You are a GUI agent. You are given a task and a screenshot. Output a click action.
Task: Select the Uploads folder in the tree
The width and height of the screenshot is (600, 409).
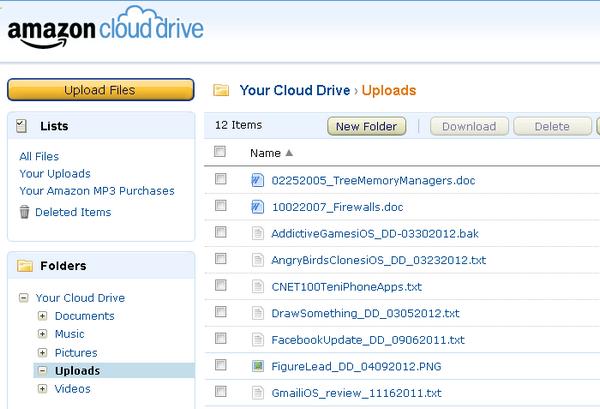click(77, 371)
